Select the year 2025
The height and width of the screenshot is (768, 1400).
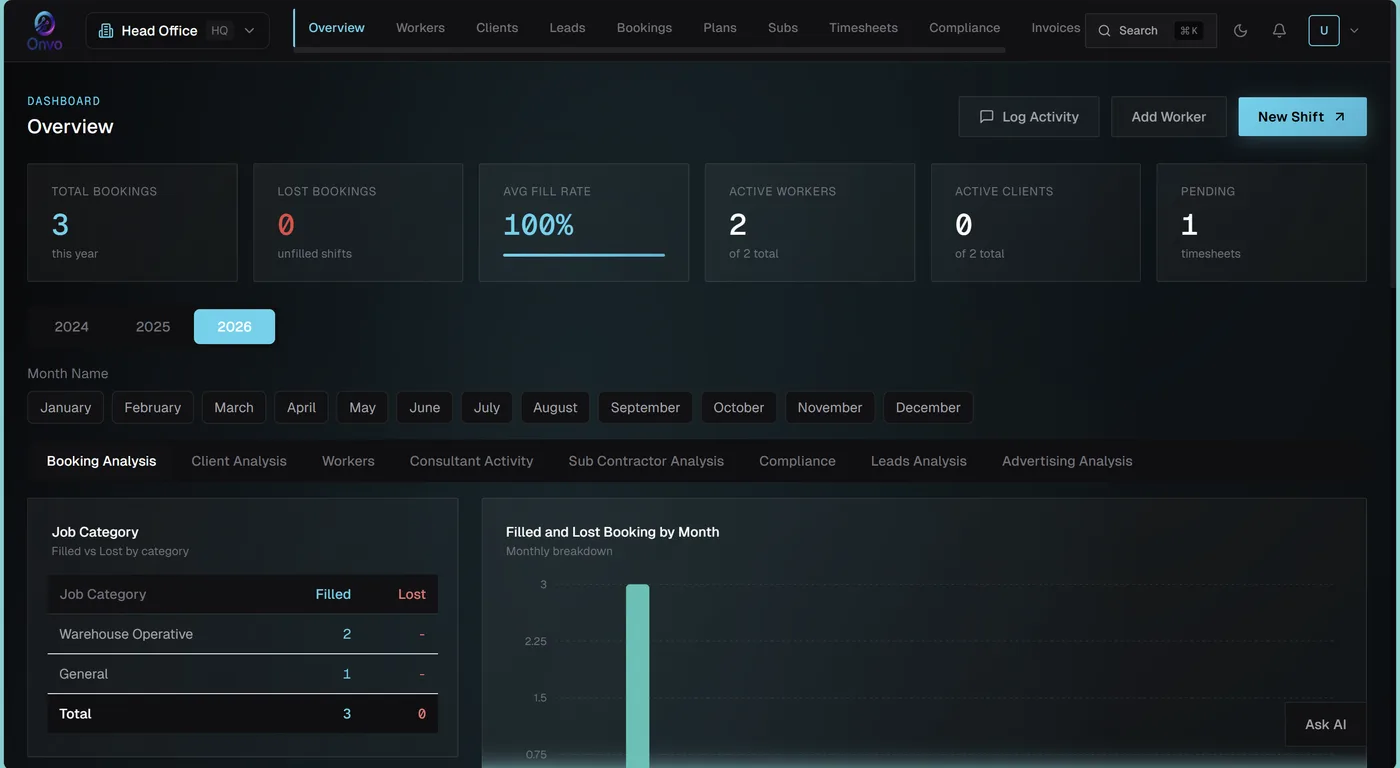153,327
